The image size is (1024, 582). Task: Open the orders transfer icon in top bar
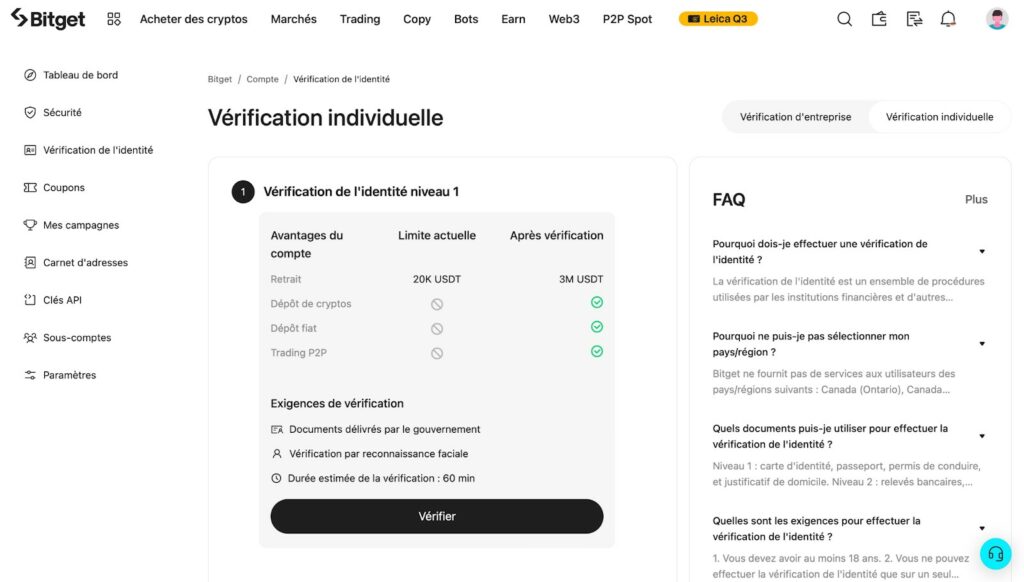point(913,18)
